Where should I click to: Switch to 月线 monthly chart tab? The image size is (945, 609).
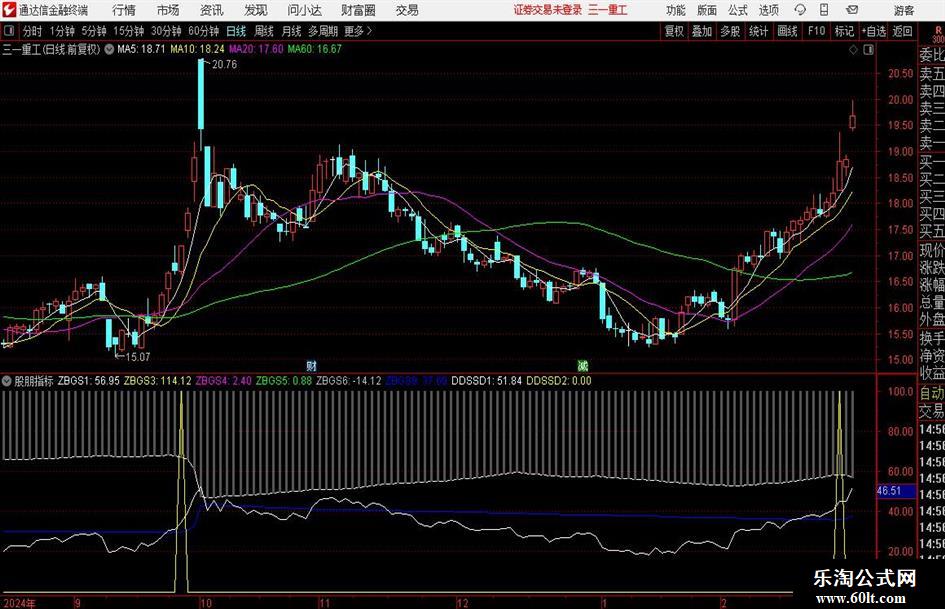291,31
